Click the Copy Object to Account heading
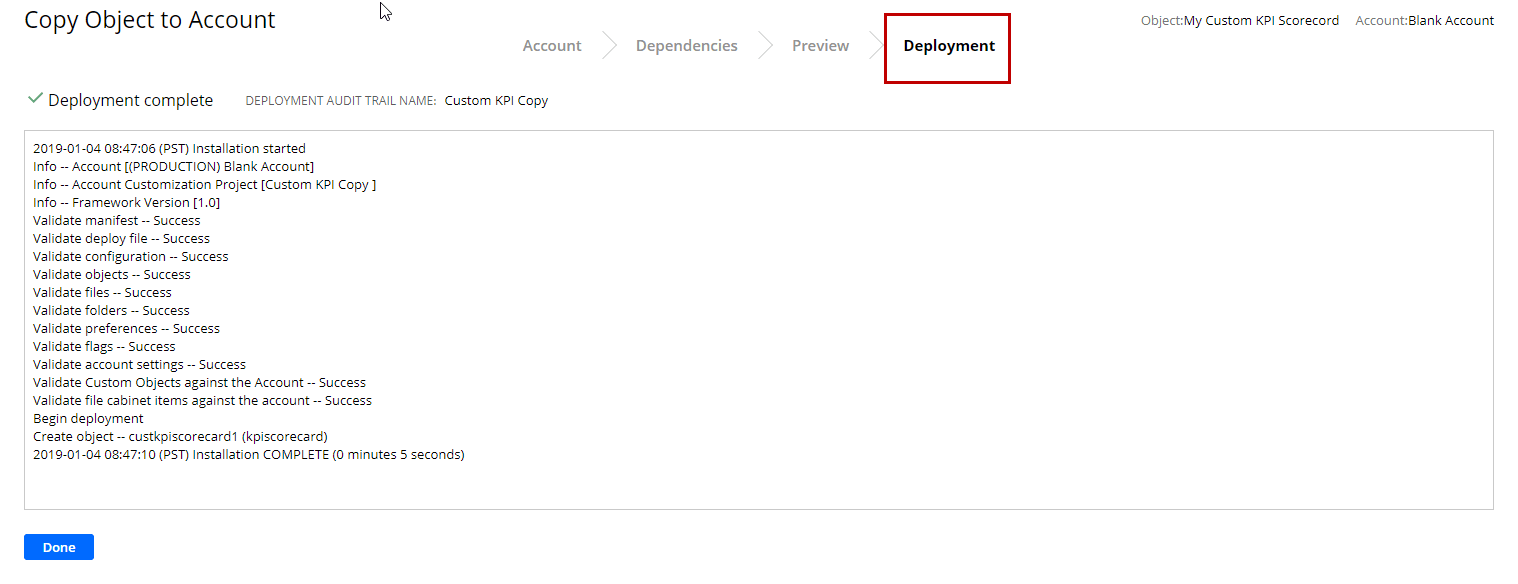 (150, 20)
